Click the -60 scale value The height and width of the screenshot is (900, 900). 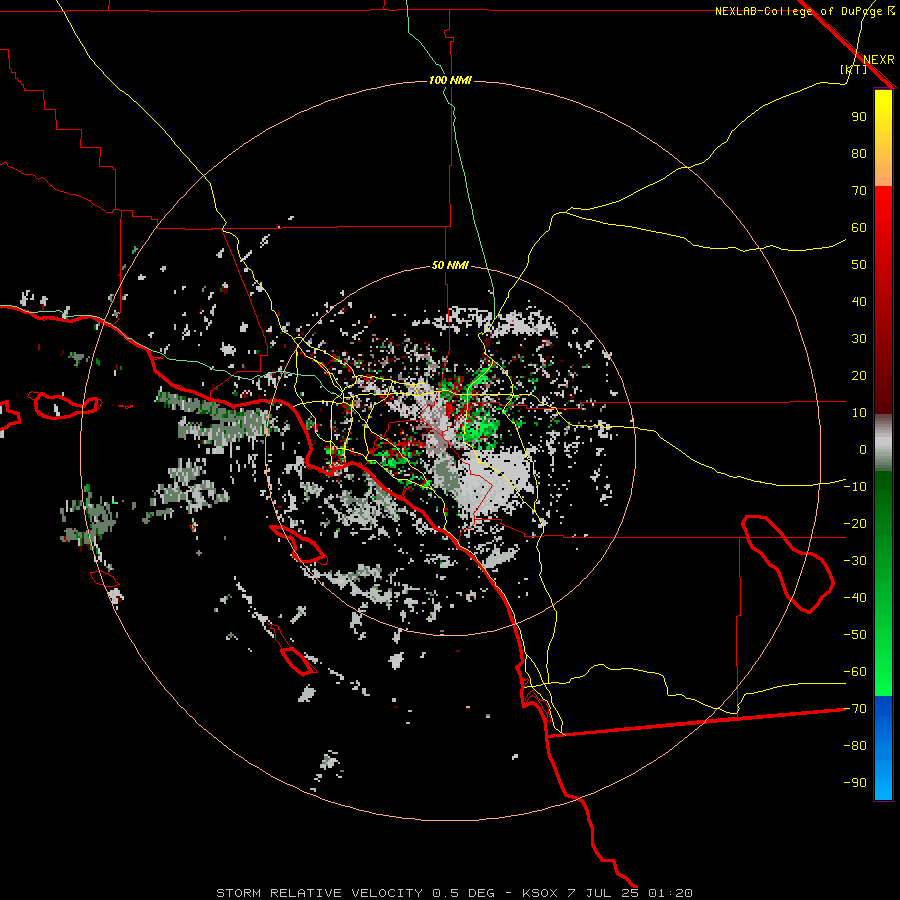coord(855,672)
